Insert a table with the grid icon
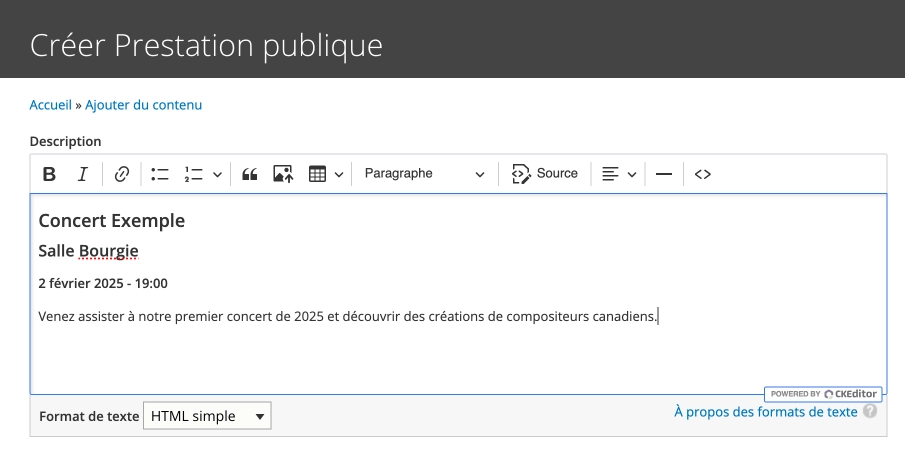905x450 pixels. tap(317, 174)
